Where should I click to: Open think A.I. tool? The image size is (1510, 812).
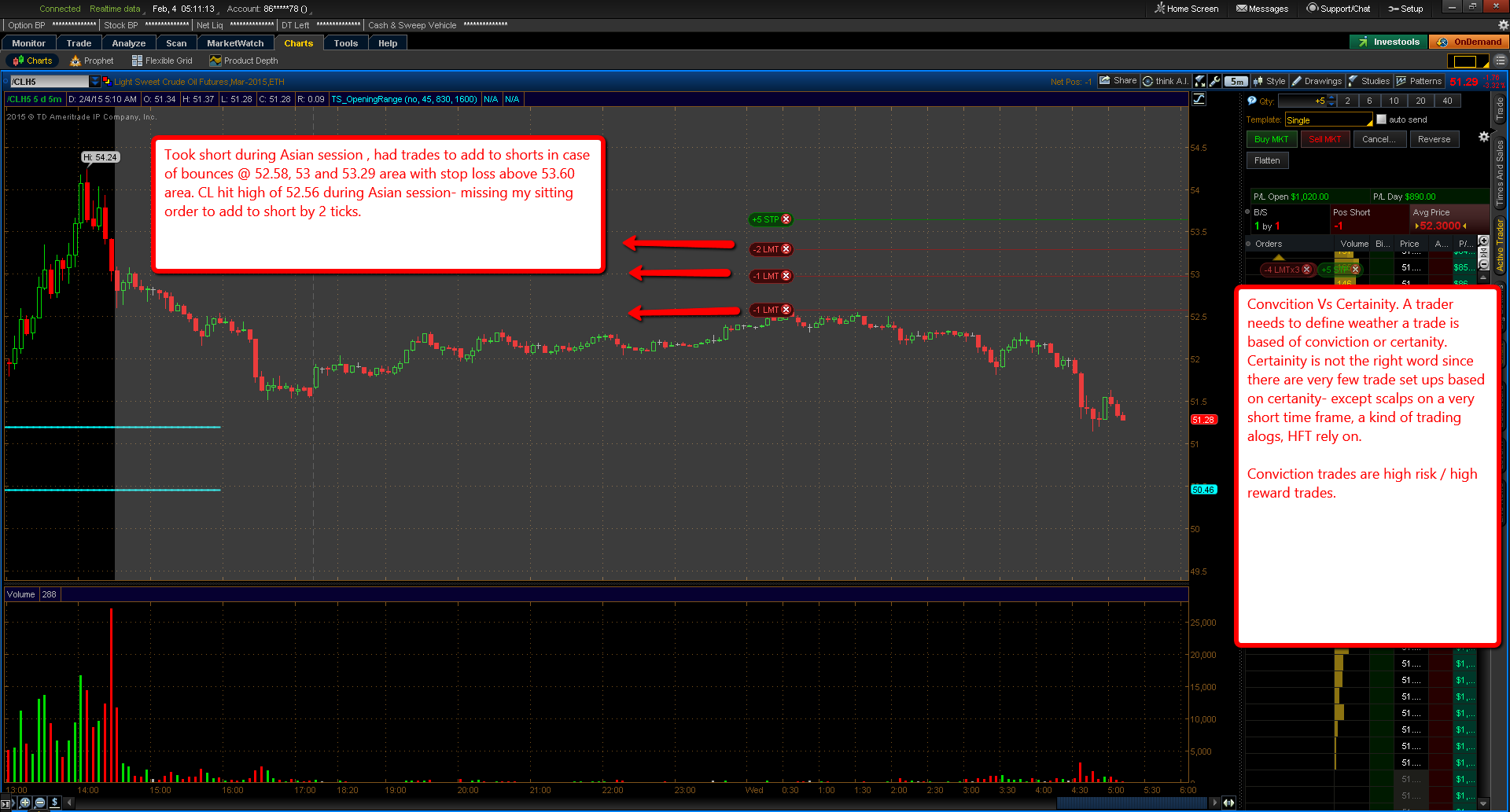[1166, 81]
